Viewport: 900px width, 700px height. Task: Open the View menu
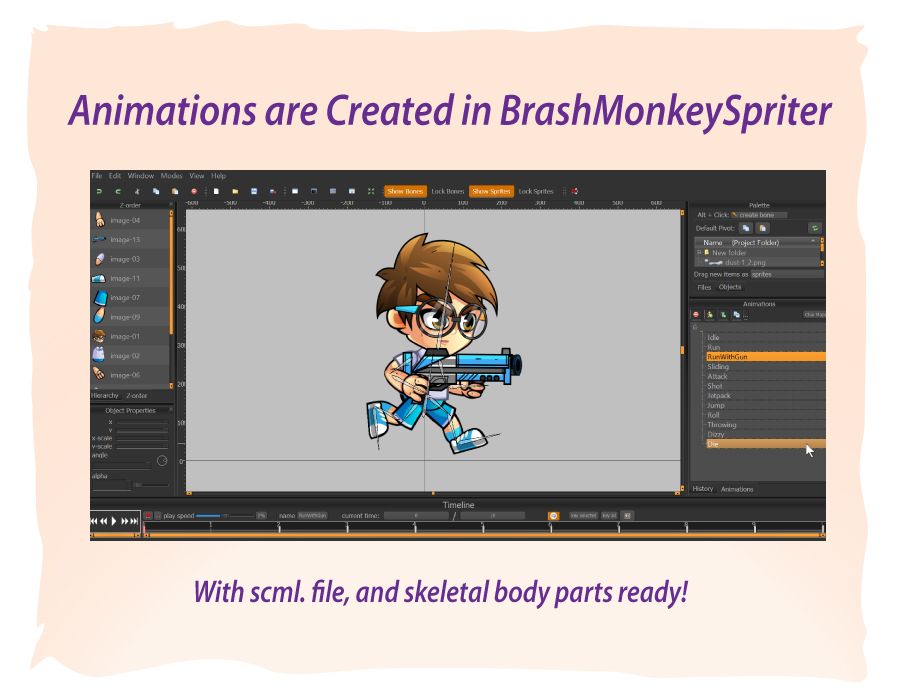[x=197, y=176]
